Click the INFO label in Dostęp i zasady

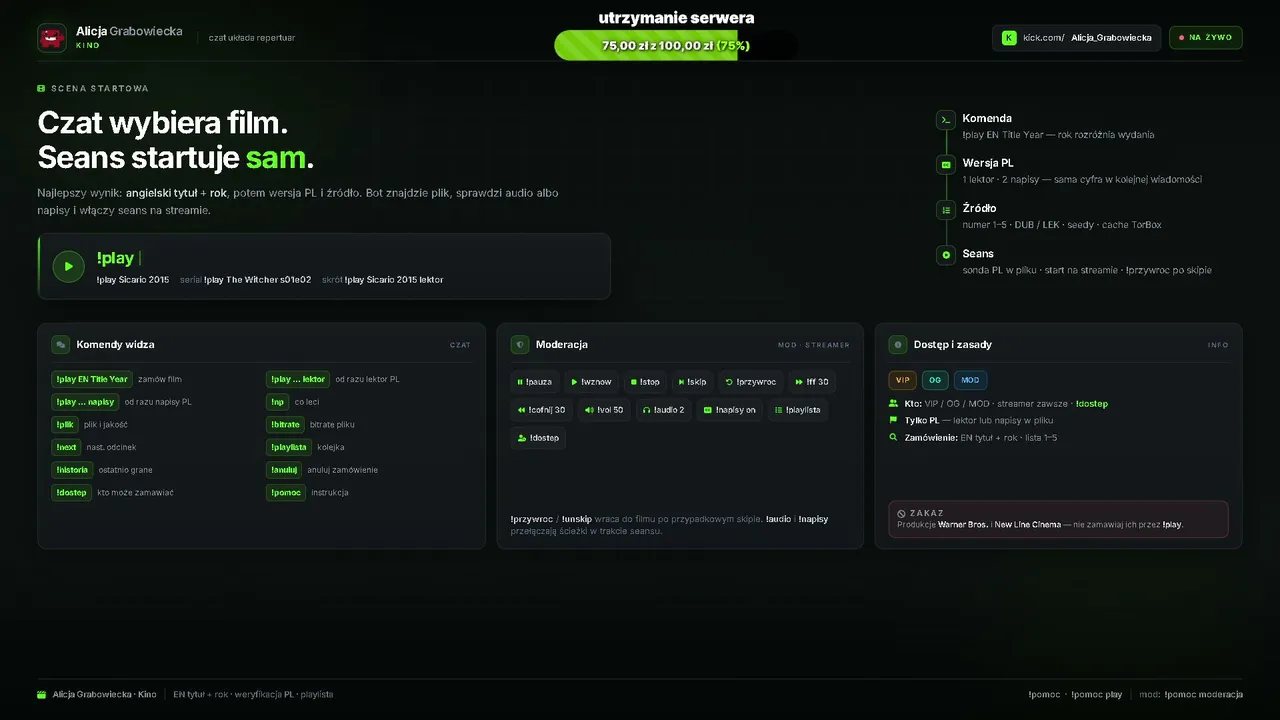(x=1218, y=345)
